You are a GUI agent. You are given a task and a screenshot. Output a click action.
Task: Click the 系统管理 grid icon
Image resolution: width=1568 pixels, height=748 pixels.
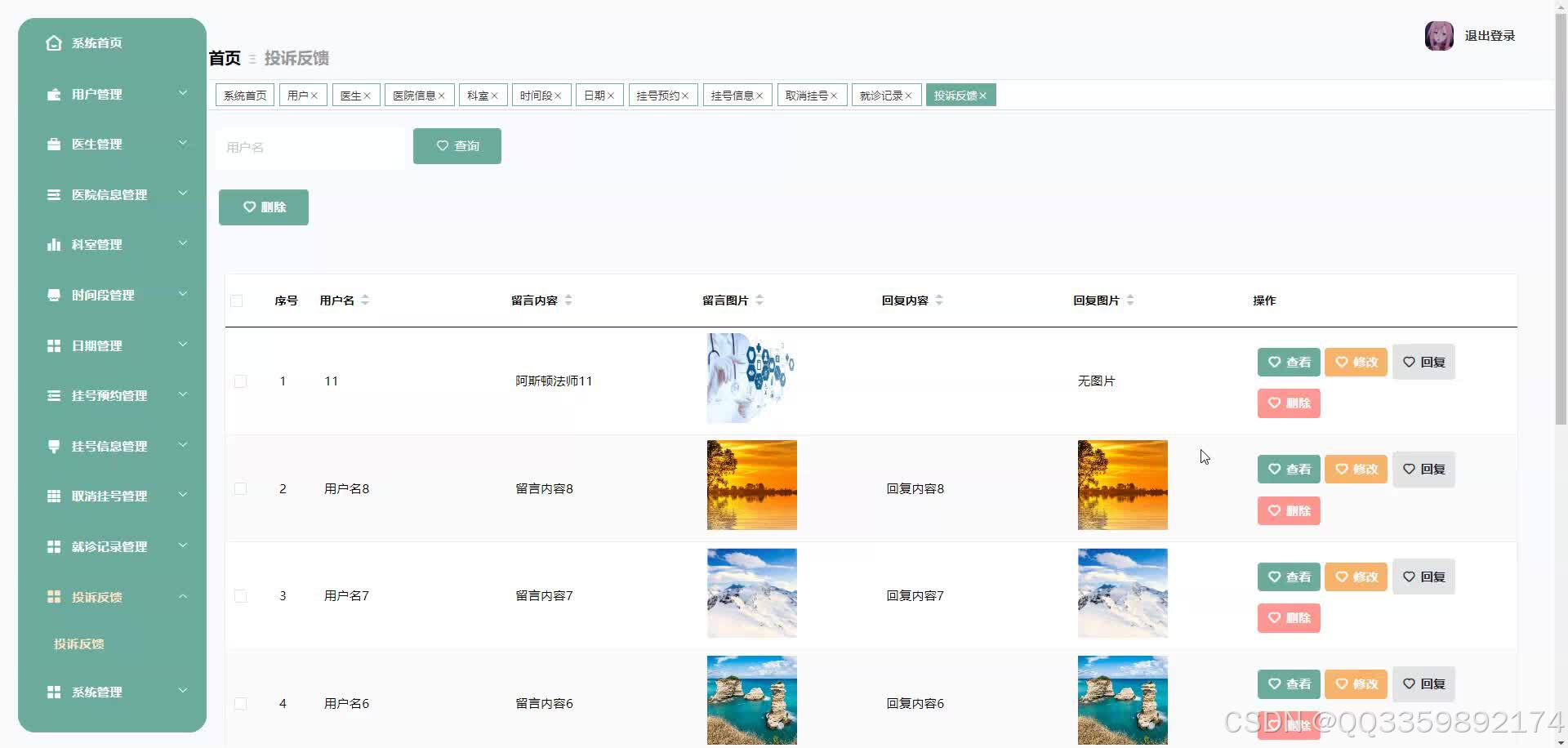[x=54, y=692]
